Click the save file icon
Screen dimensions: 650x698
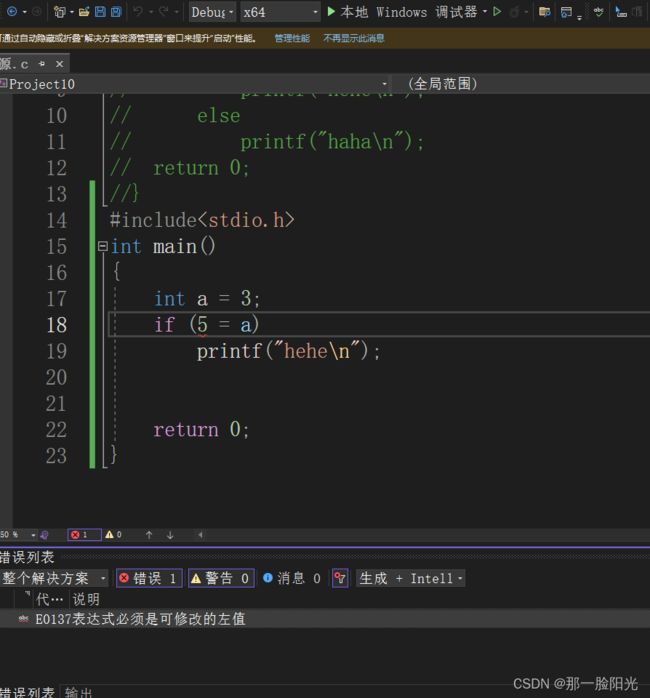(101, 12)
